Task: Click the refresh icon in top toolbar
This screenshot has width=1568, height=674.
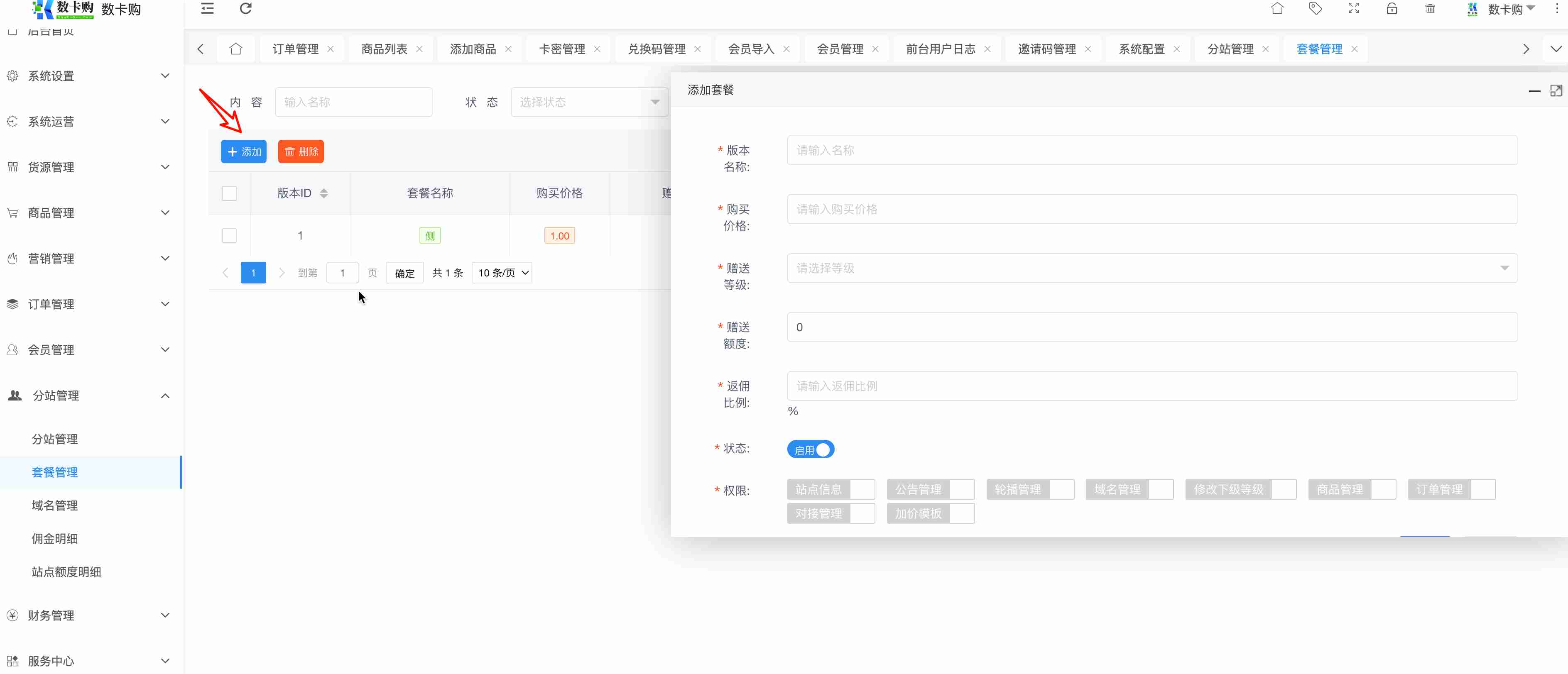Action: (x=245, y=9)
